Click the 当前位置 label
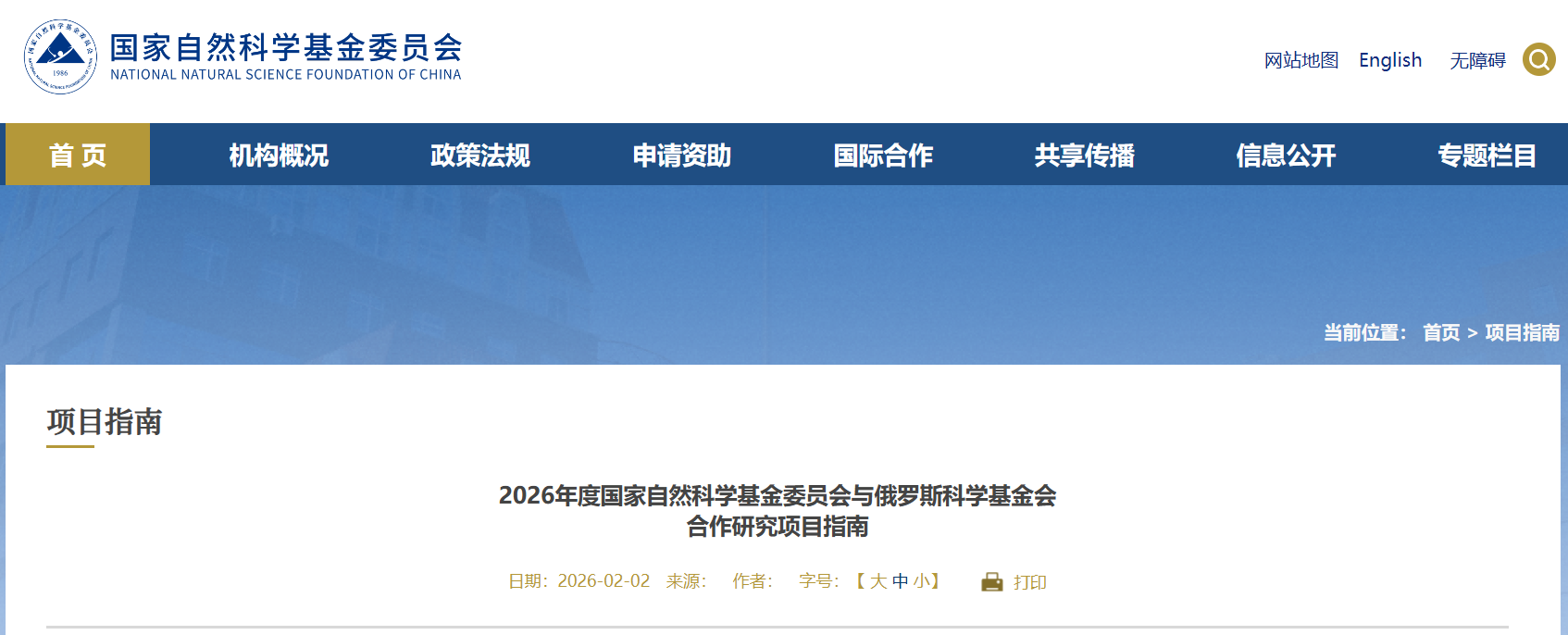The height and width of the screenshot is (635, 1568). click(x=1365, y=332)
